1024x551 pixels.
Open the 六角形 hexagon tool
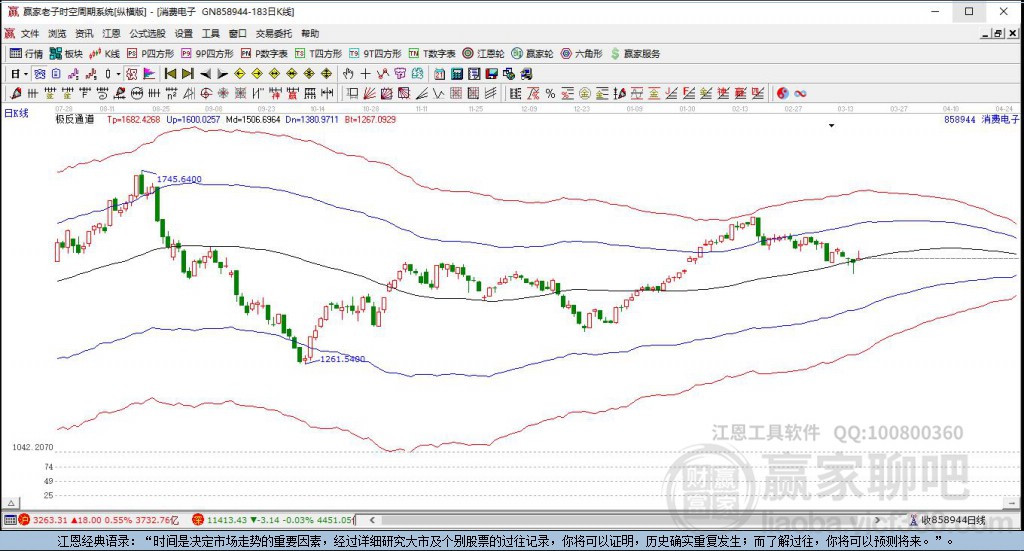point(581,54)
